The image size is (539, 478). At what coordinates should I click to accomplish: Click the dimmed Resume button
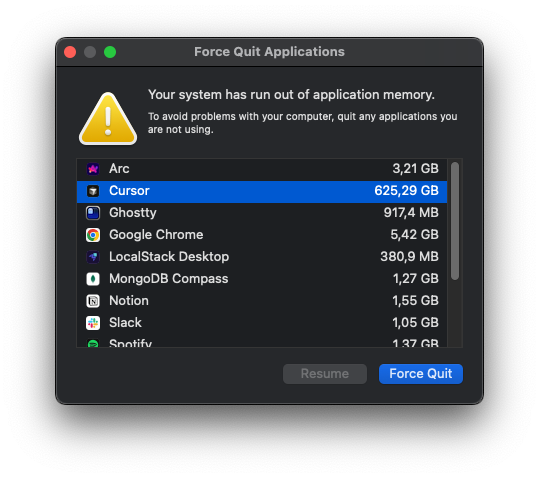(325, 374)
